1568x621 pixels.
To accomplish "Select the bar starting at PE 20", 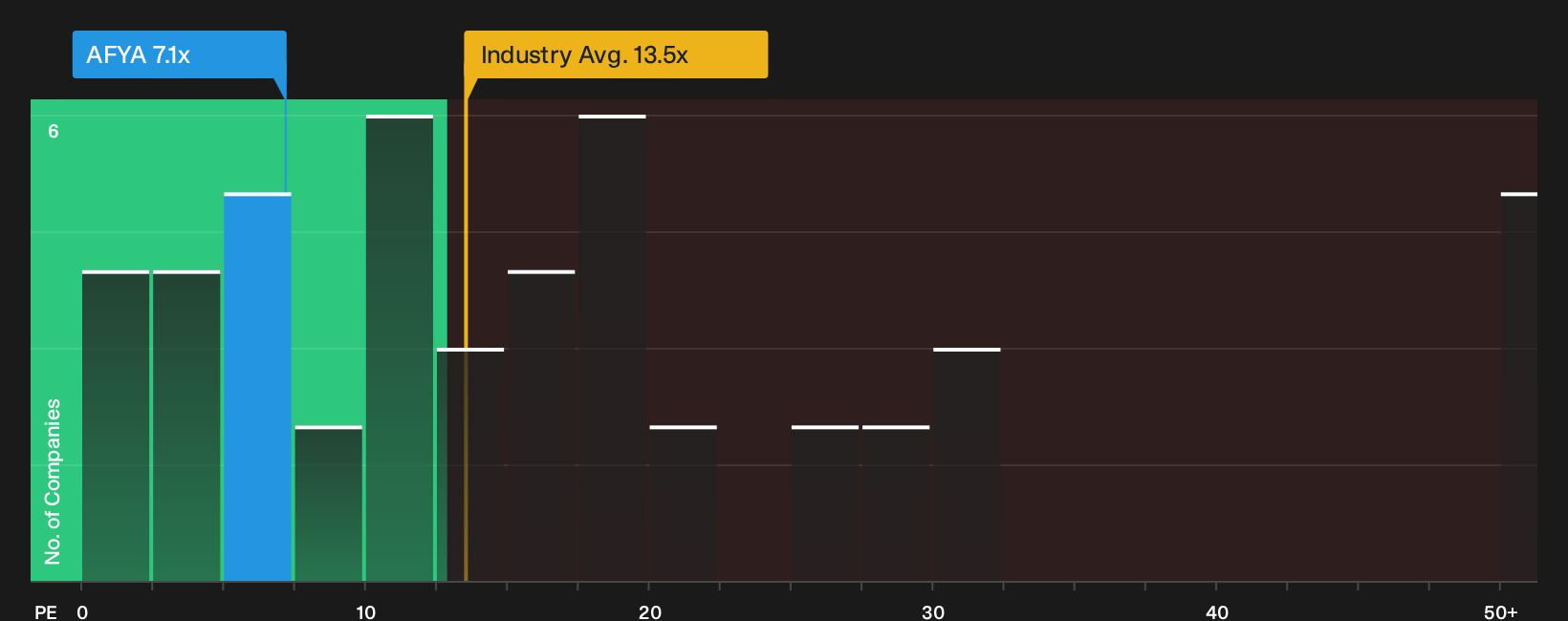I will coord(683,503).
